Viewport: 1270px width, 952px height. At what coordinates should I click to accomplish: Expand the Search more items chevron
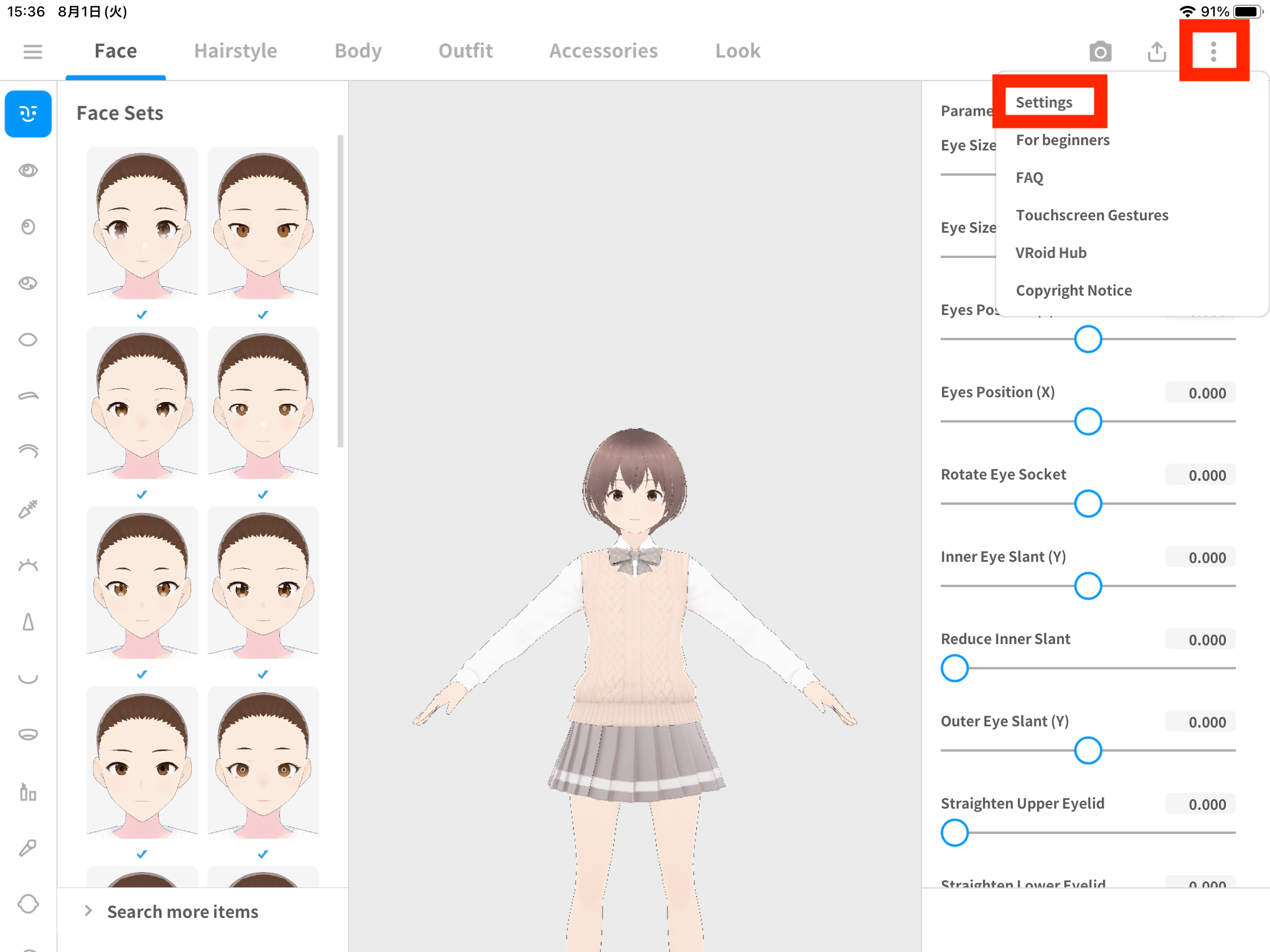click(88, 911)
